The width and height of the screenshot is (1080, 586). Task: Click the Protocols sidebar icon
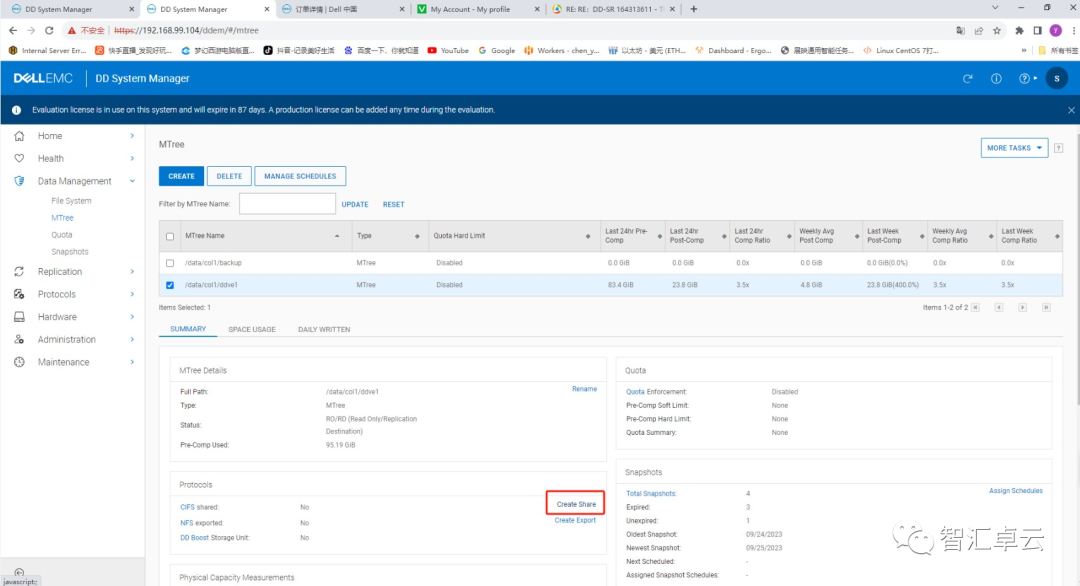(19, 294)
